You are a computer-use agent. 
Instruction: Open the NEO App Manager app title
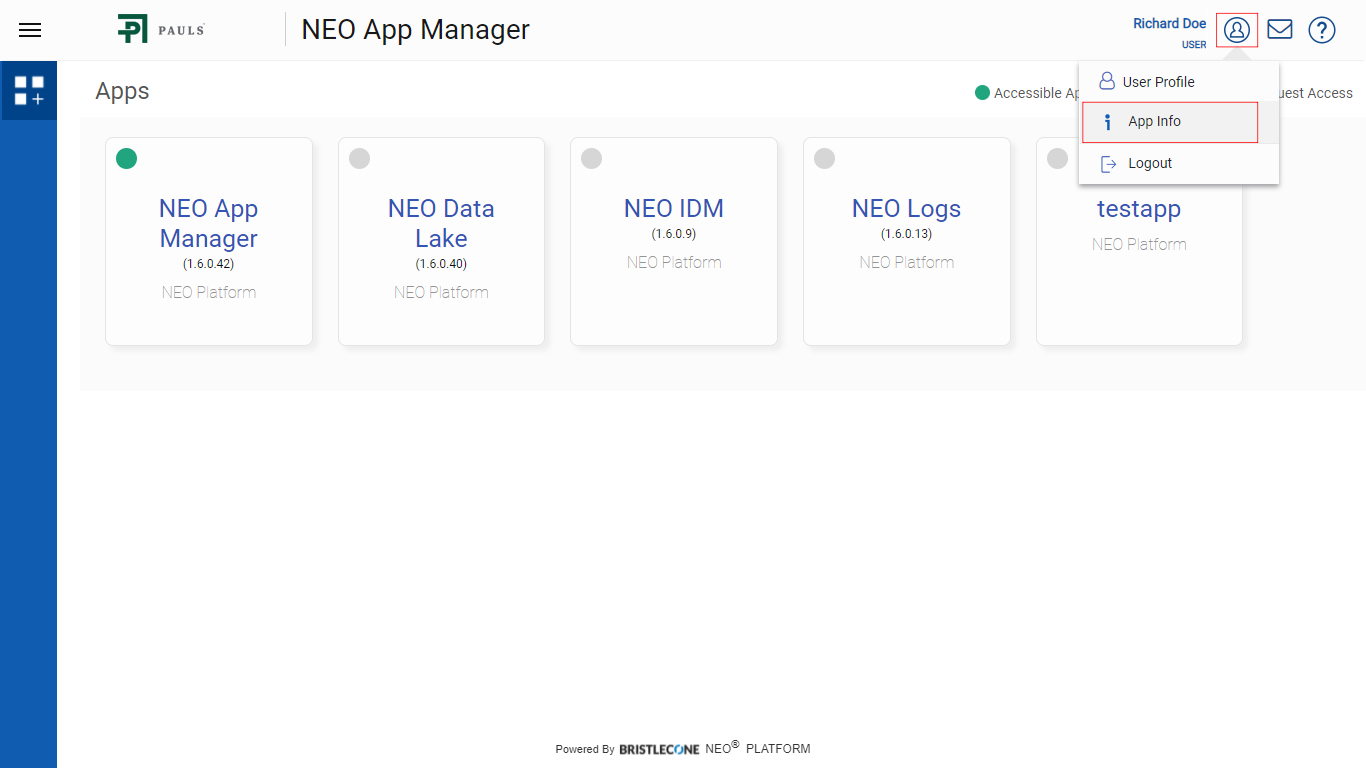[x=209, y=223]
